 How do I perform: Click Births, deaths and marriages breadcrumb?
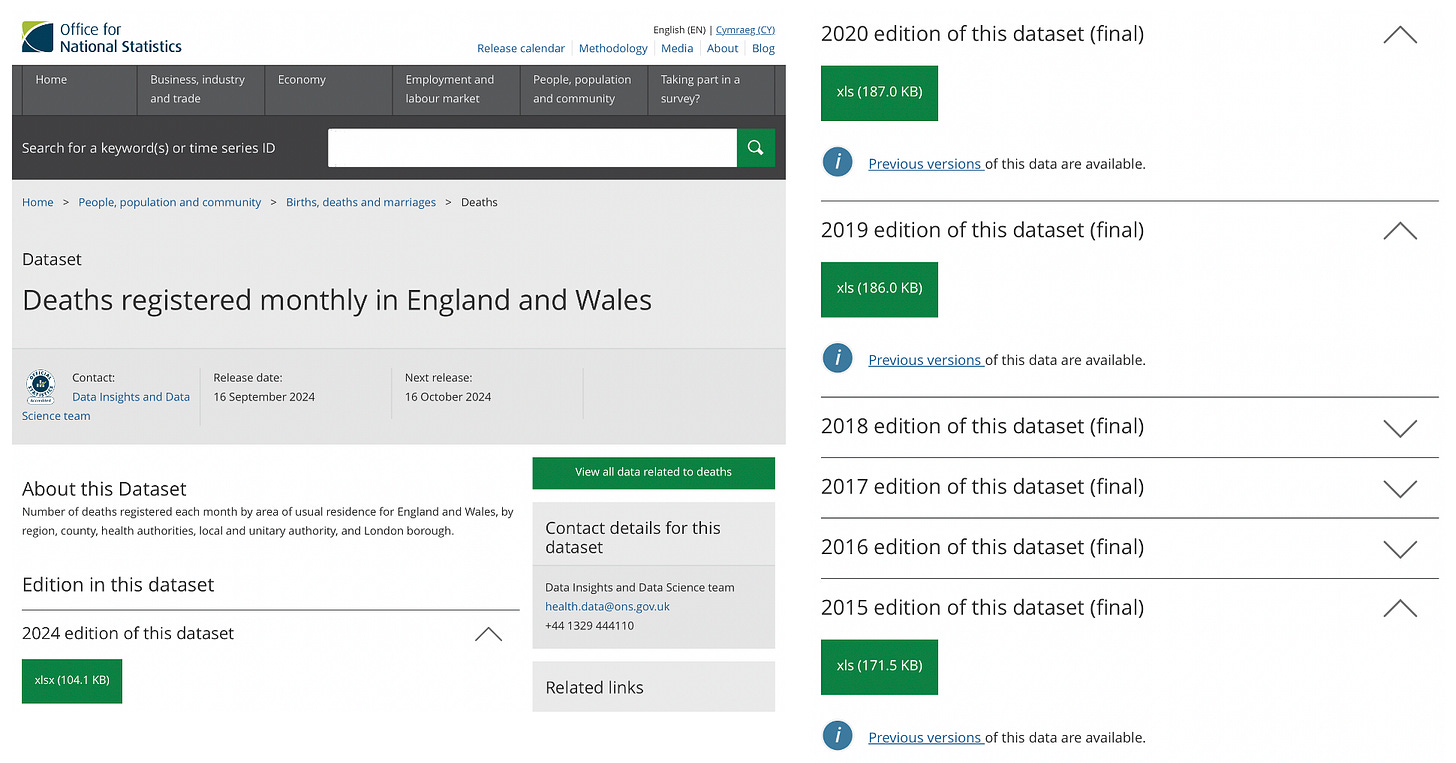(361, 202)
